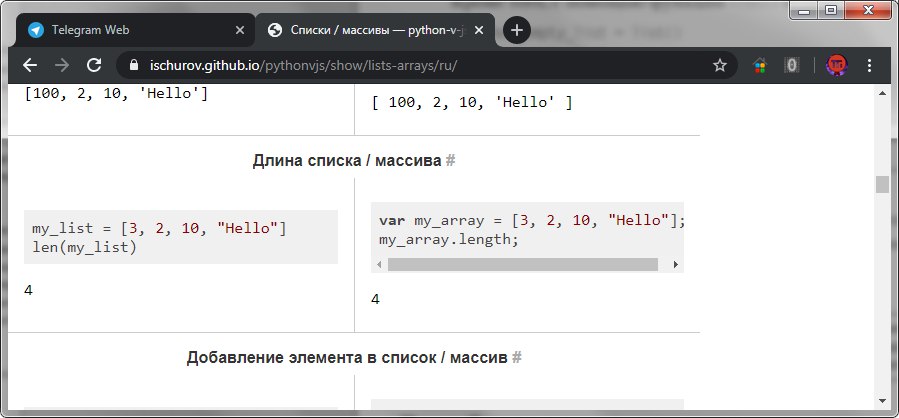The image size is (899, 418).
Task: Click the Python result 4
Action: pos(28,290)
